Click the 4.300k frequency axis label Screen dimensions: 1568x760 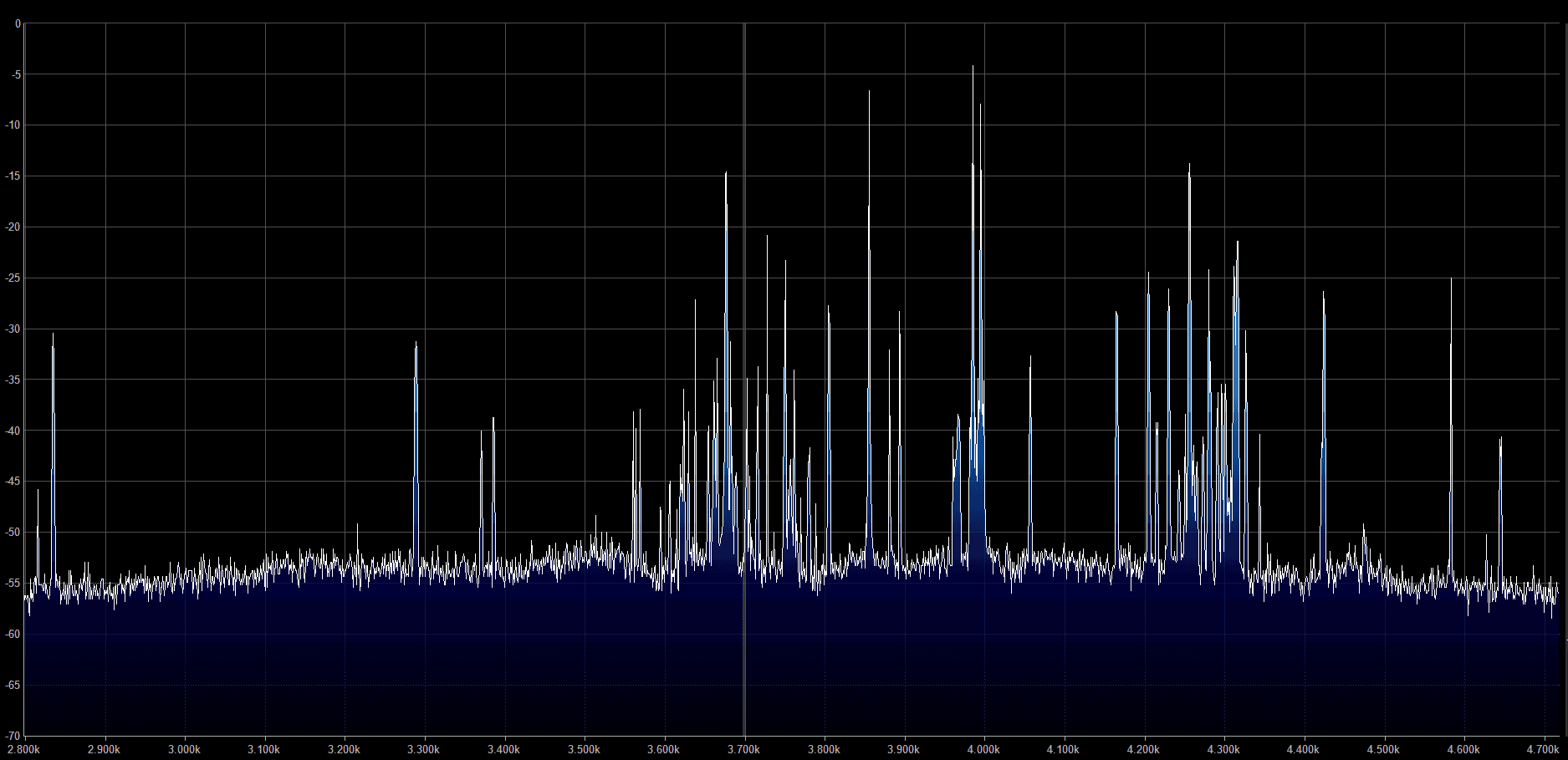click(x=1224, y=750)
